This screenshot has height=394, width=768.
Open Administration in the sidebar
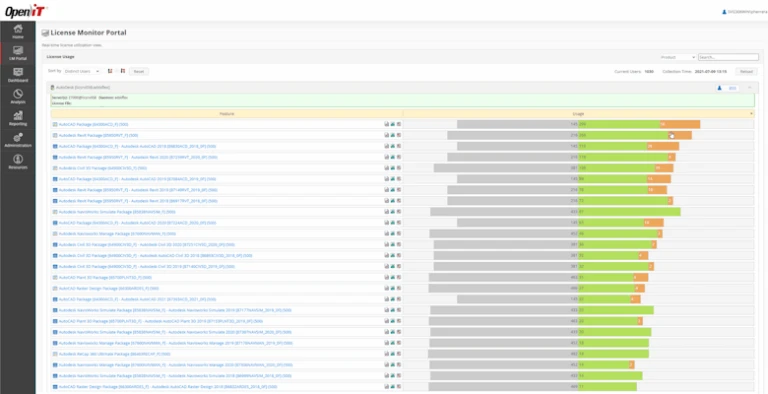[x=18, y=140]
